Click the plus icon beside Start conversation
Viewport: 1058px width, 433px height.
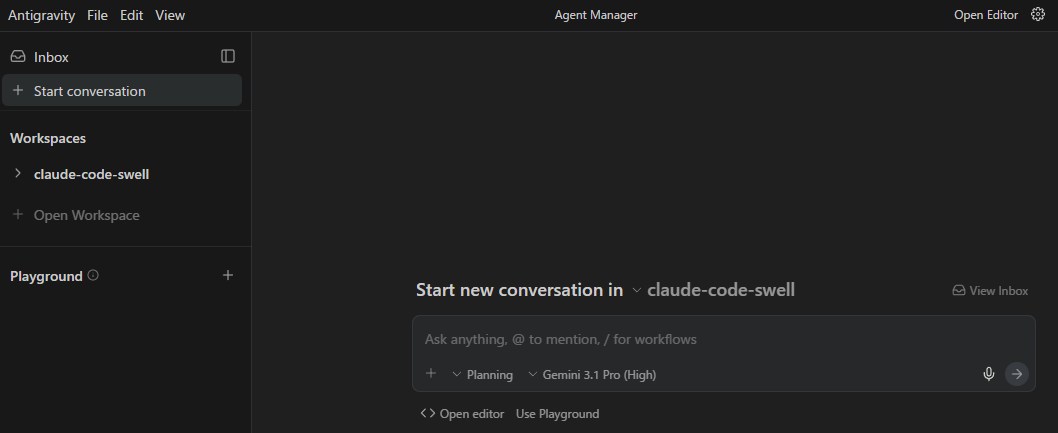pyautogui.click(x=18, y=91)
